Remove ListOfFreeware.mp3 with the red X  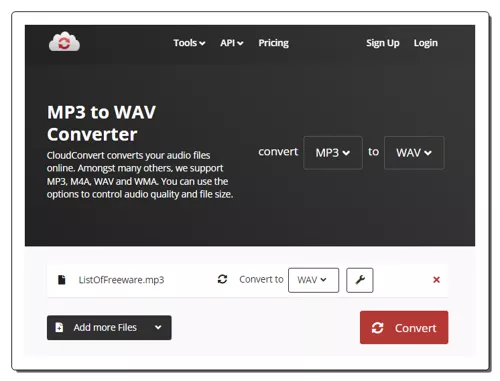point(436,280)
